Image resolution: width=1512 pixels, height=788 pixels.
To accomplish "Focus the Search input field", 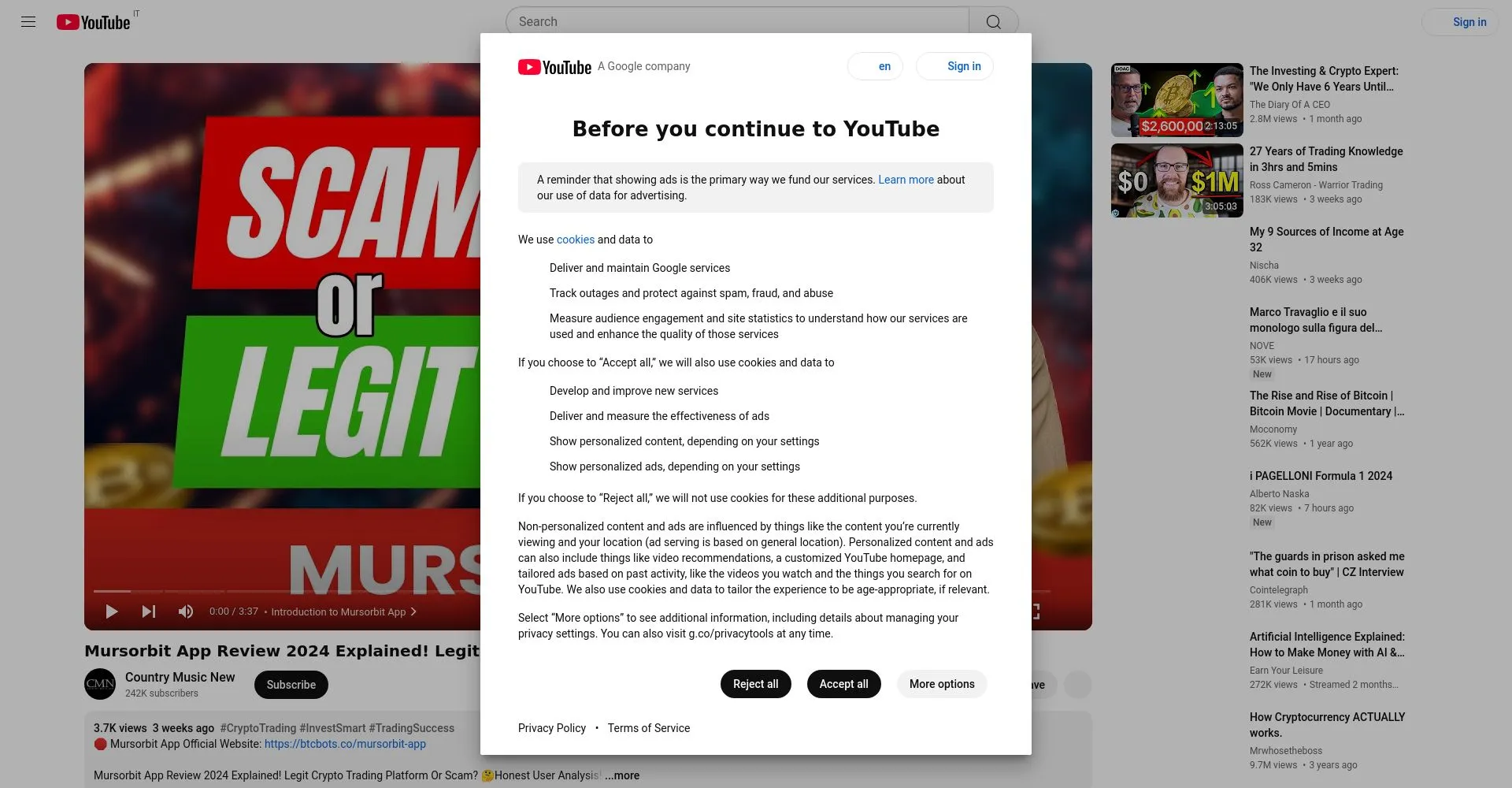I will 737,22.
